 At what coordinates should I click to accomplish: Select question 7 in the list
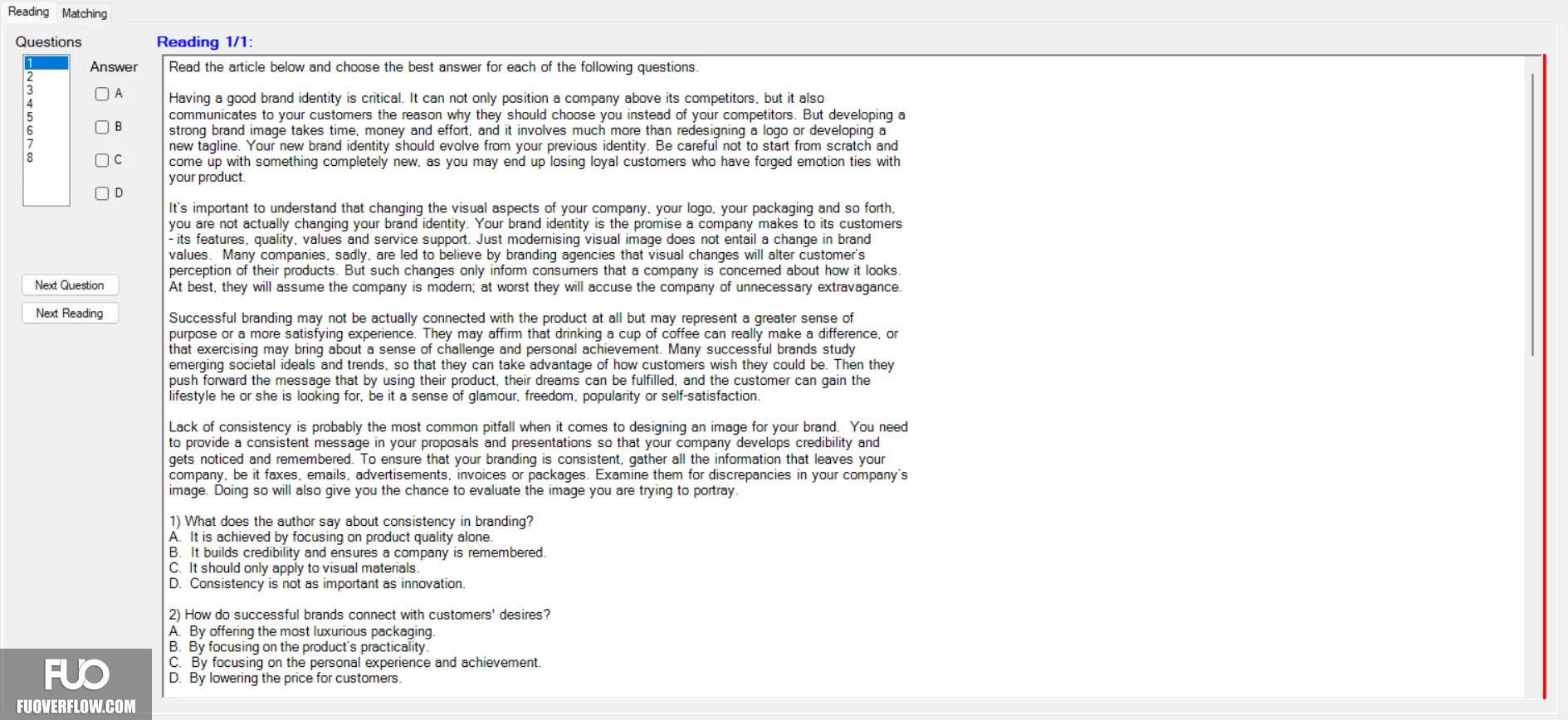coord(46,144)
